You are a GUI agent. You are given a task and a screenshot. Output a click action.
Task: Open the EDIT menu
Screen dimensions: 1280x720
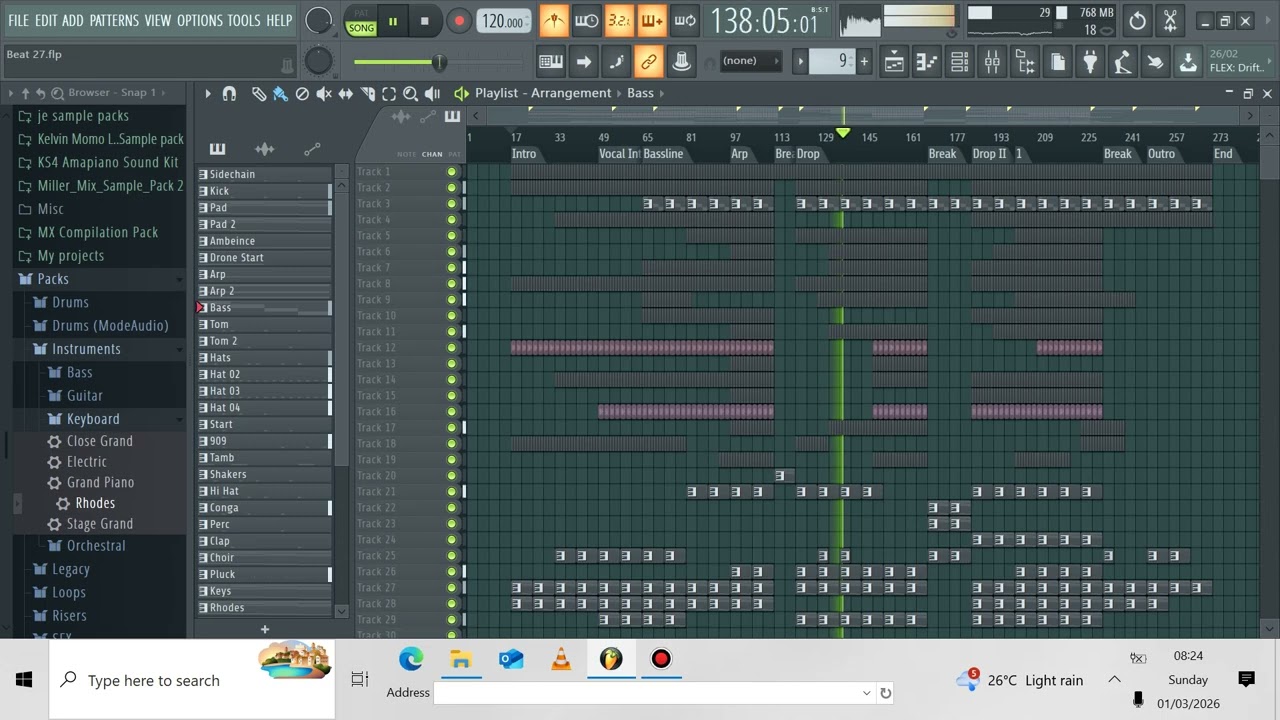click(x=46, y=20)
